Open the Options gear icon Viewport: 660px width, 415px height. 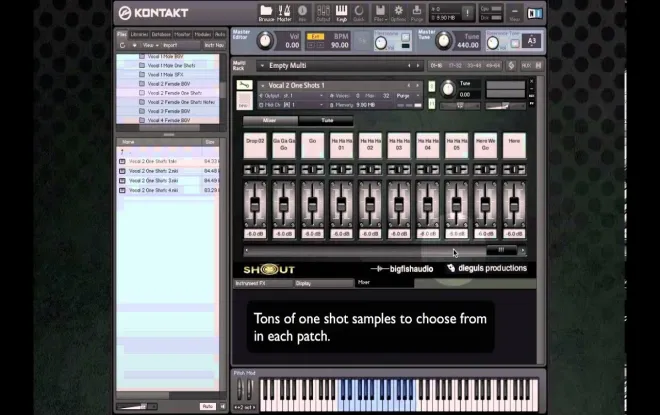tap(398, 13)
